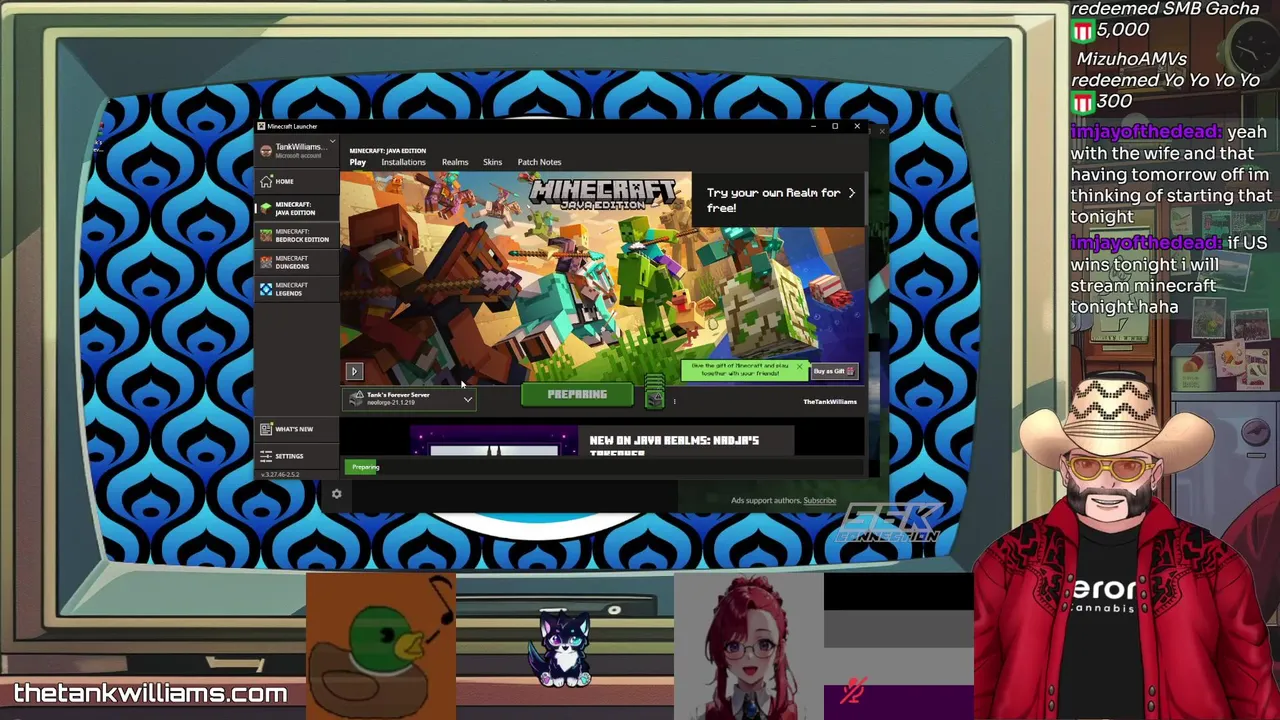Image resolution: width=1280 pixels, height=720 pixels.
Task: Maximize the Minecraft Launcher window
Action: pyautogui.click(x=835, y=126)
